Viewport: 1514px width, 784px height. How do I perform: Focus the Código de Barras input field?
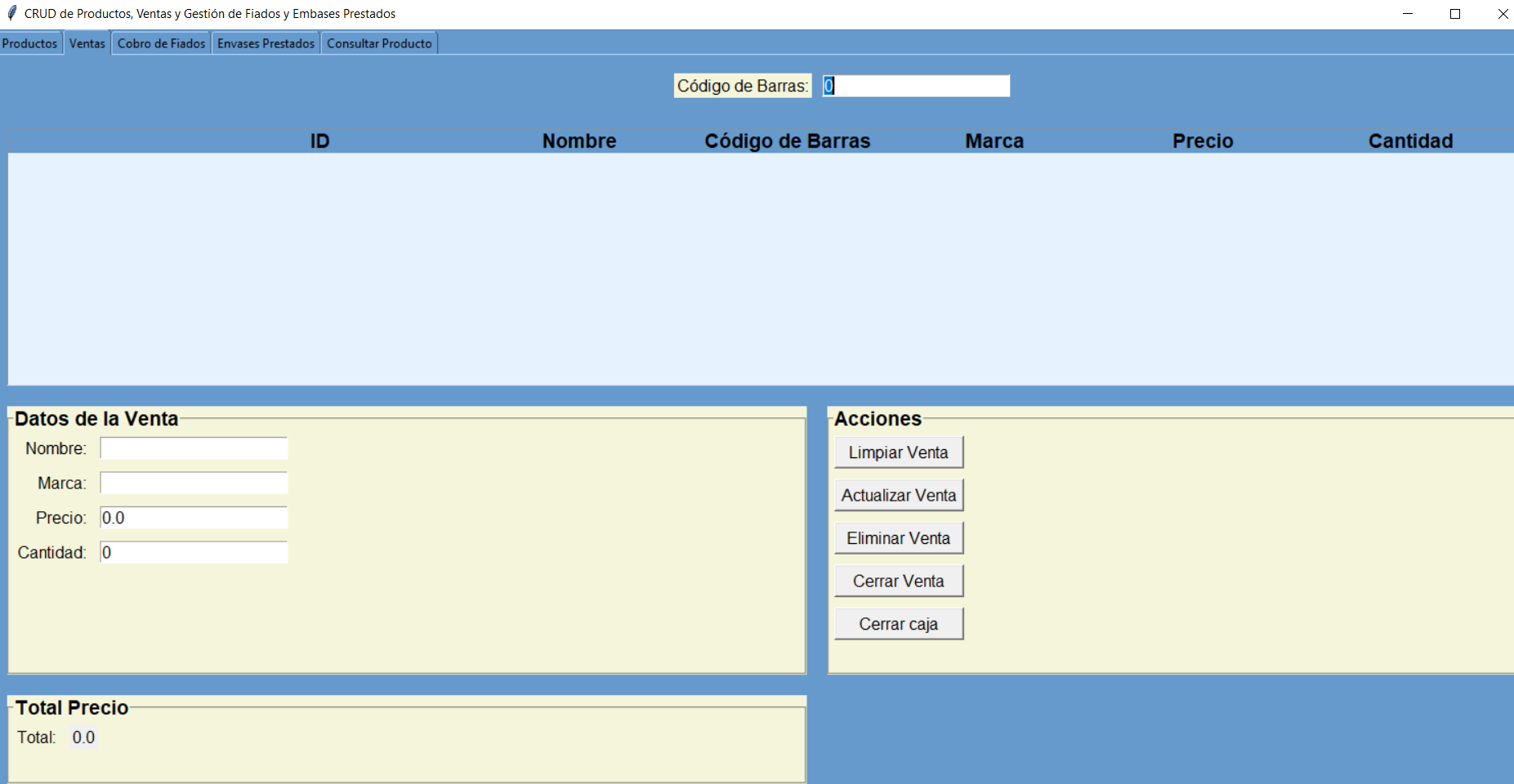point(916,86)
